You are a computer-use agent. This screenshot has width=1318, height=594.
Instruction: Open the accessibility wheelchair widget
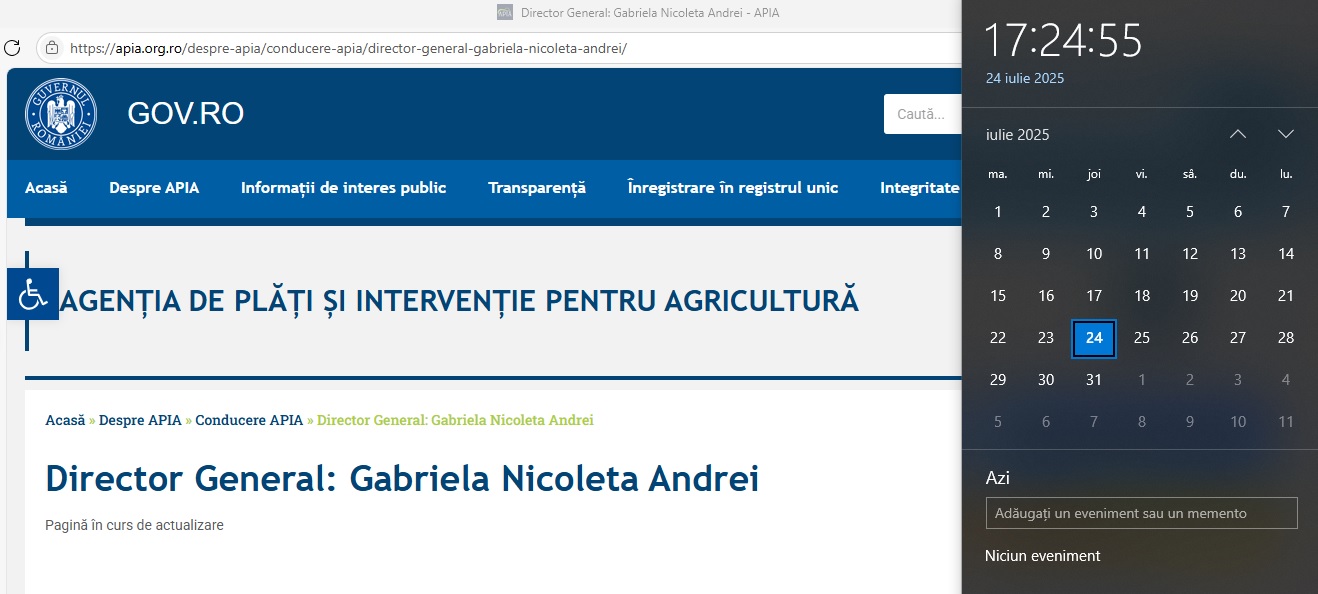33,294
